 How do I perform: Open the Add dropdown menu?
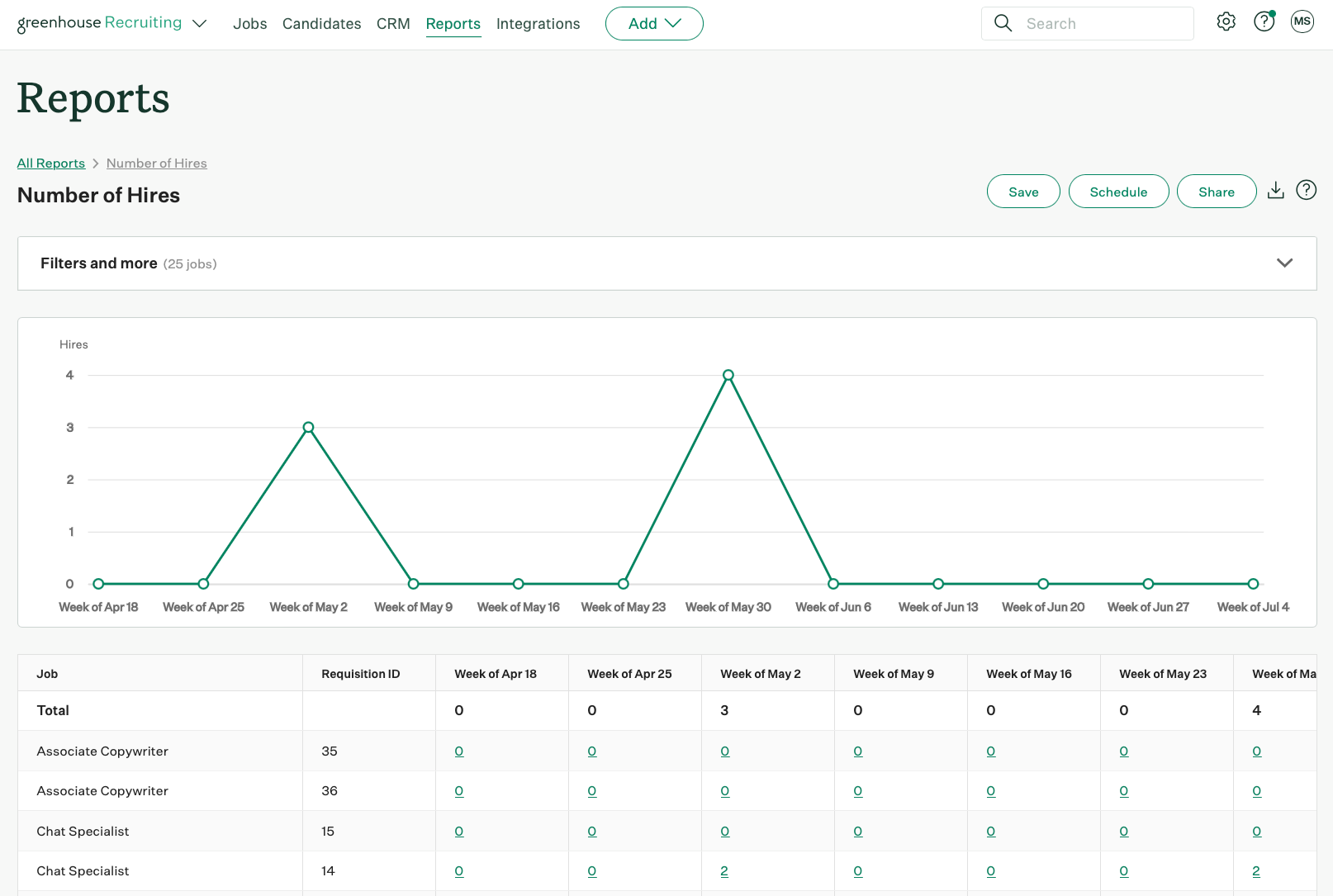pyautogui.click(x=654, y=23)
